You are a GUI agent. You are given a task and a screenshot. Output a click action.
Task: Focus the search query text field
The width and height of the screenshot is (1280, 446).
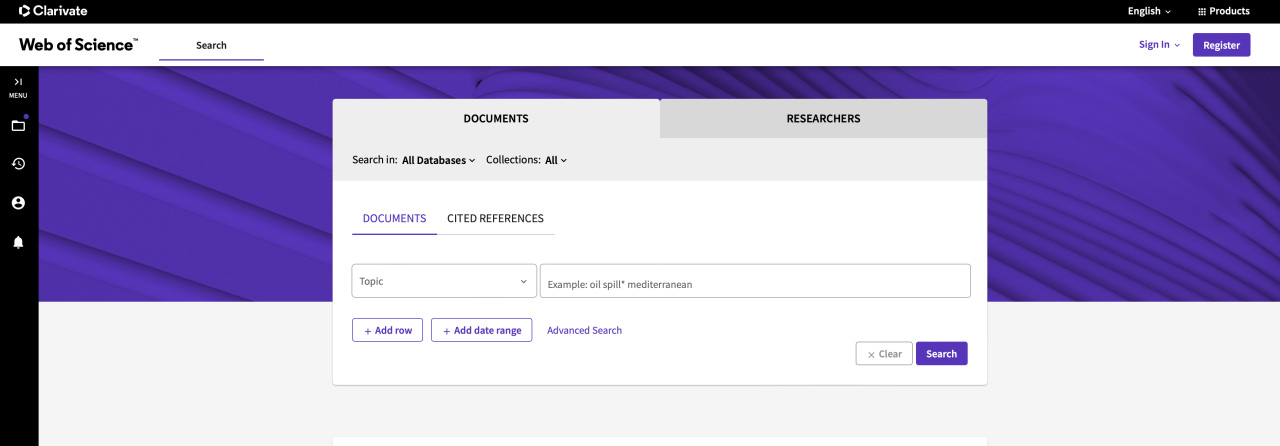[x=755, y=281]
